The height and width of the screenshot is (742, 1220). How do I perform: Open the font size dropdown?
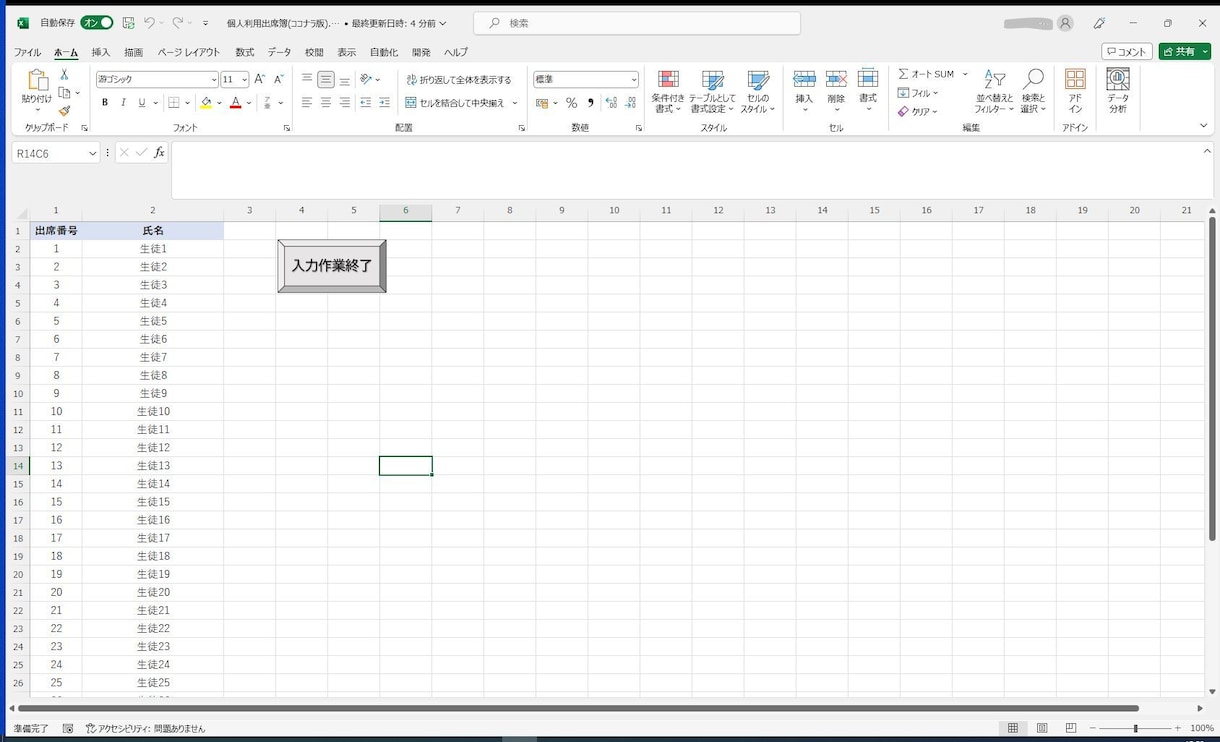pos(244,80)
